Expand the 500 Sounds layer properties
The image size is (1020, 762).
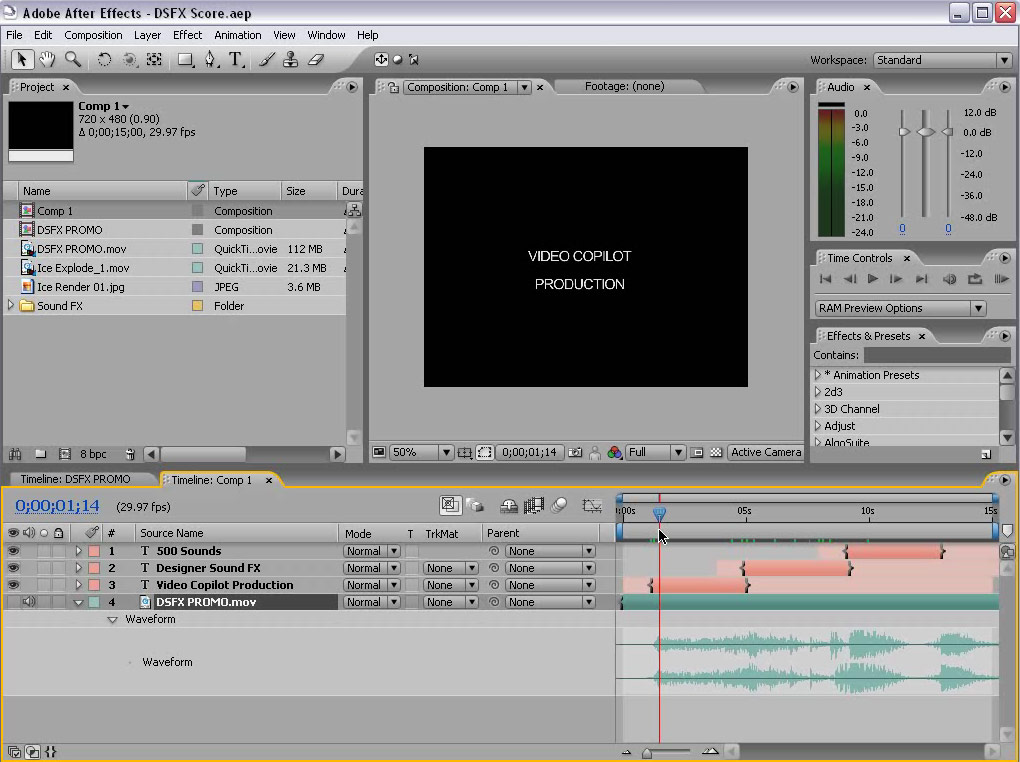[78, 551]
